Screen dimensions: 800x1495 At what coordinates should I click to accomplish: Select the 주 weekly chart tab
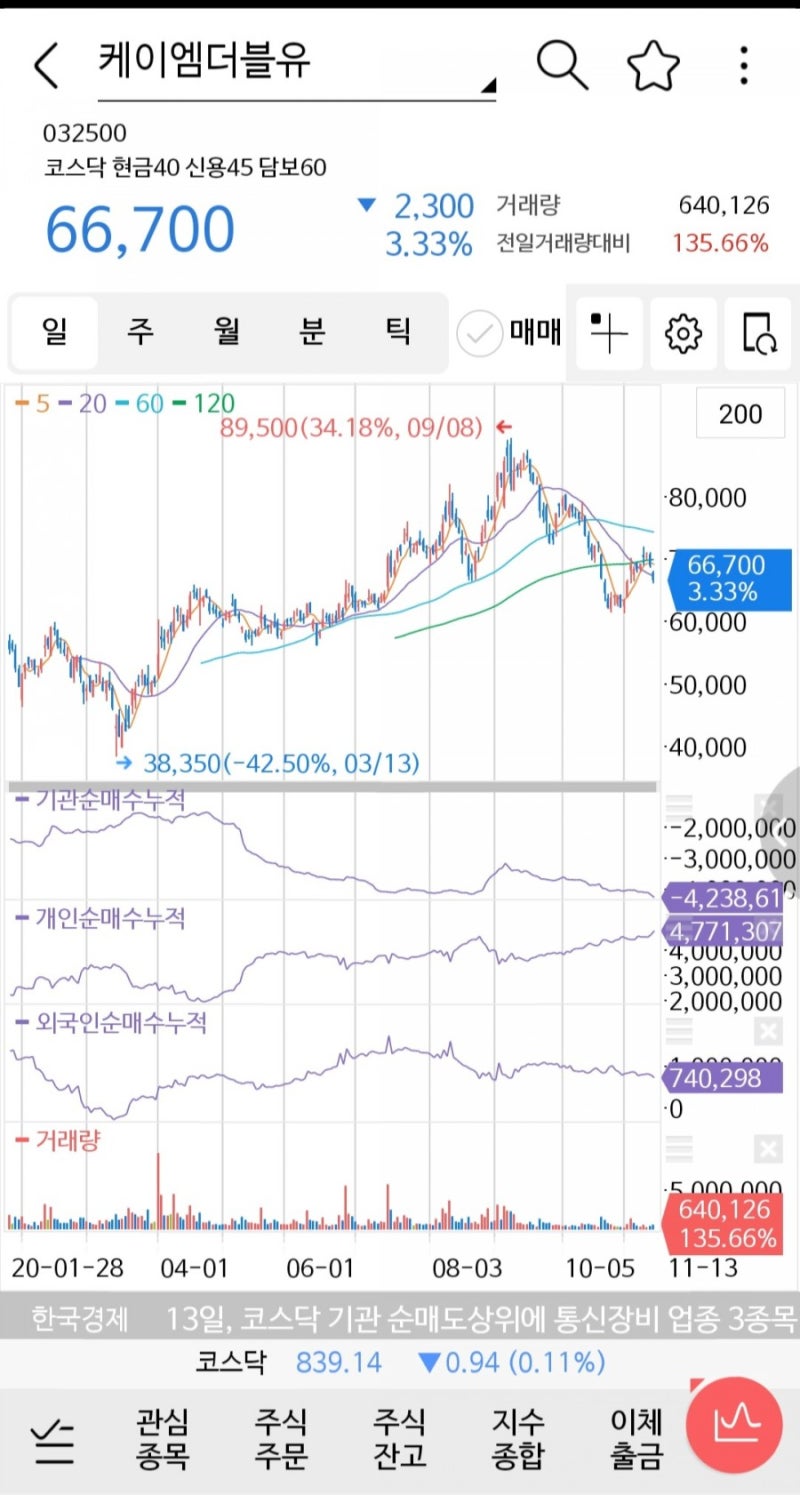point(141,332)
